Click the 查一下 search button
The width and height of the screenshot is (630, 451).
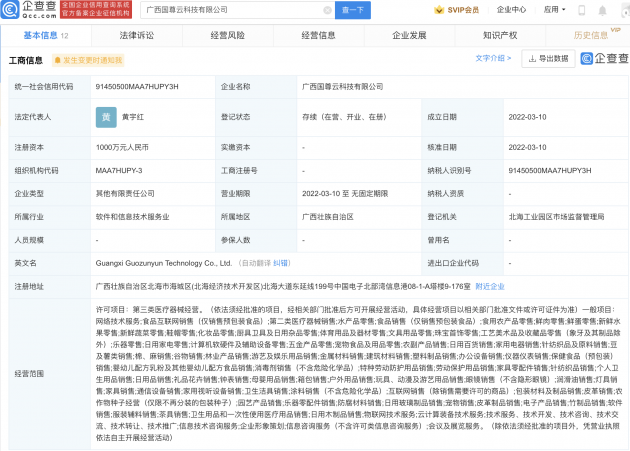(353, 10)
